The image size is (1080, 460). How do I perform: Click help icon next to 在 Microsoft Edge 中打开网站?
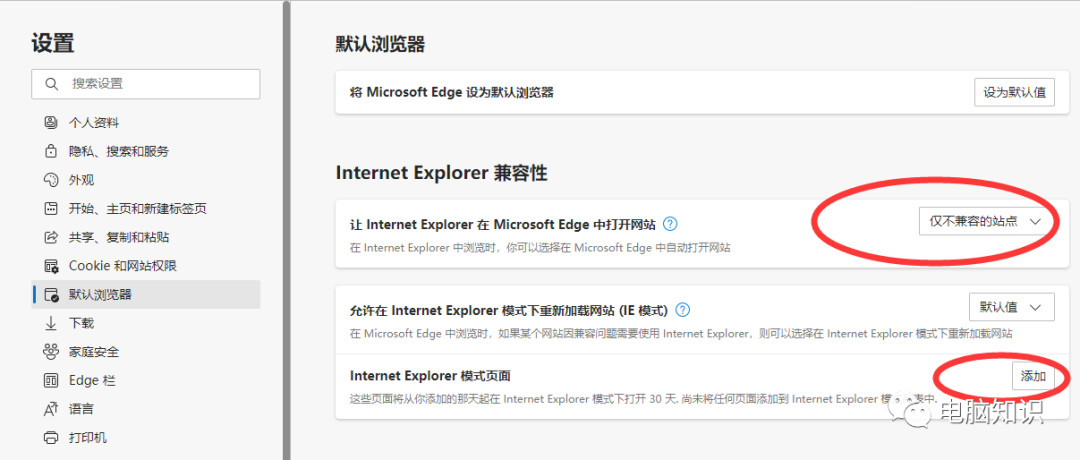coord(670,224)
